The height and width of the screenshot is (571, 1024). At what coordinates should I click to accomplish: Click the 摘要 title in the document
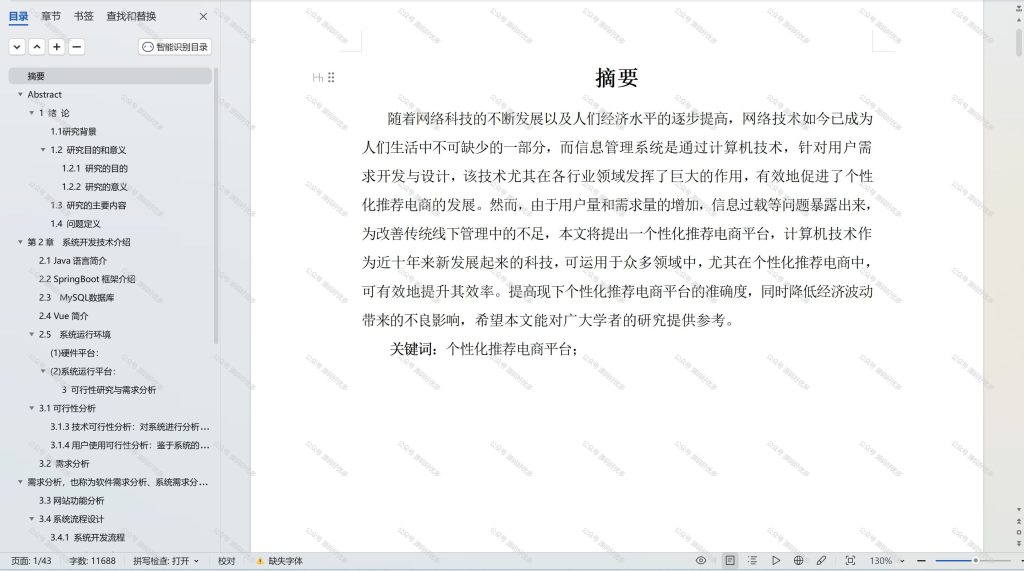616,78
